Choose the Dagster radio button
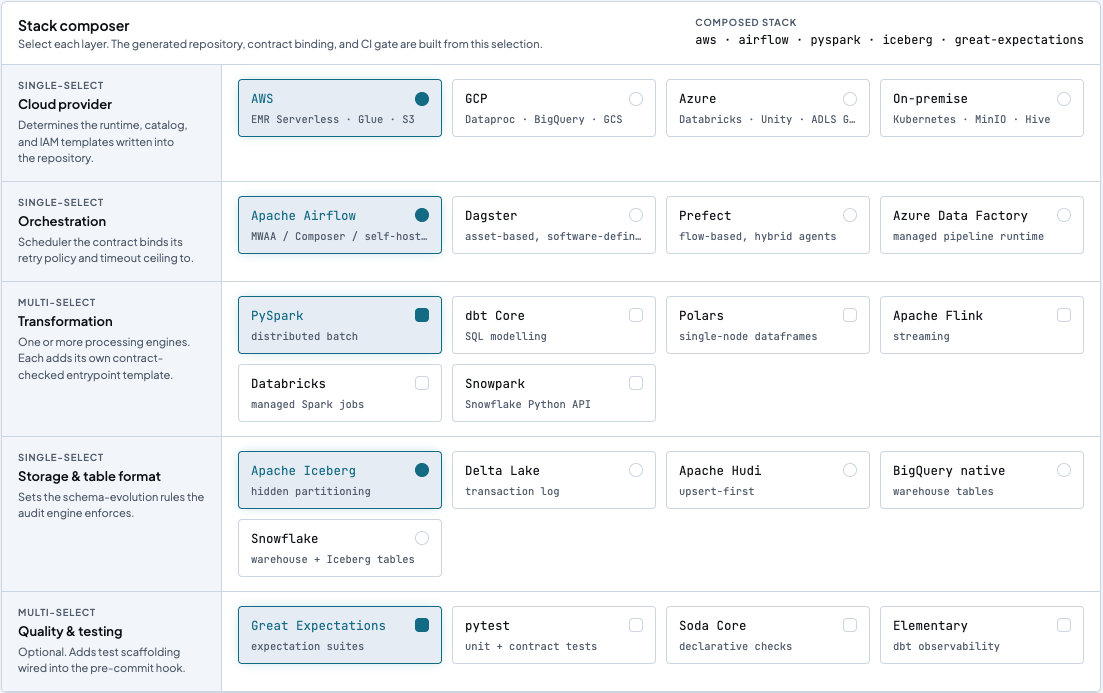Image resolution: width=1103 pixels, height=693 pixels. click(636, 215)
